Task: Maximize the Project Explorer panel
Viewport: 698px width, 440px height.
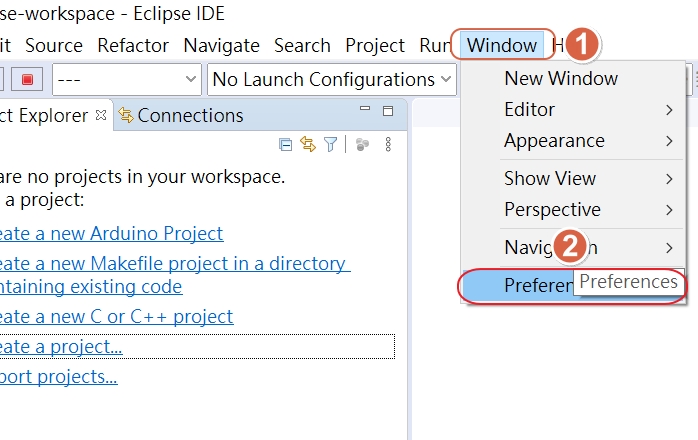Action: [x=388, y=111]
